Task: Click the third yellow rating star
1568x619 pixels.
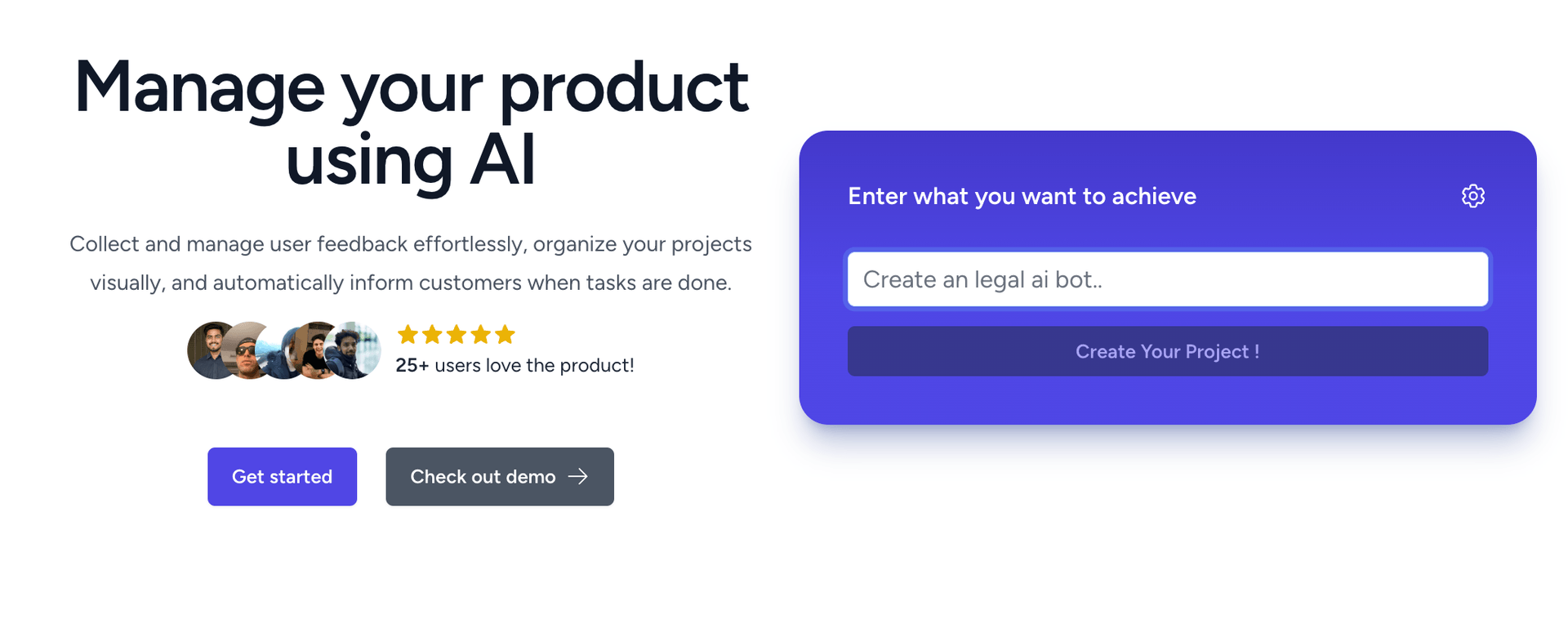Action: coord(457,334)
